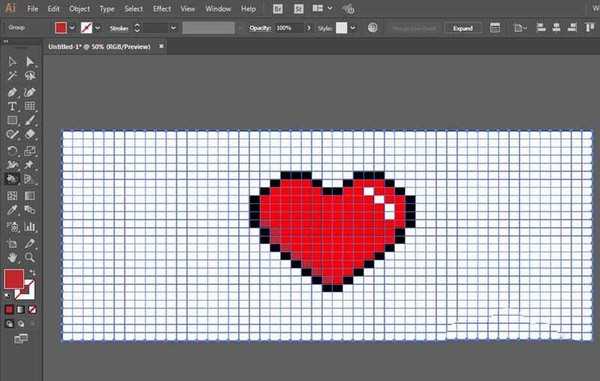Open the Object menu
This screenshot has height=381, width=600.
[x=79, y=8]
